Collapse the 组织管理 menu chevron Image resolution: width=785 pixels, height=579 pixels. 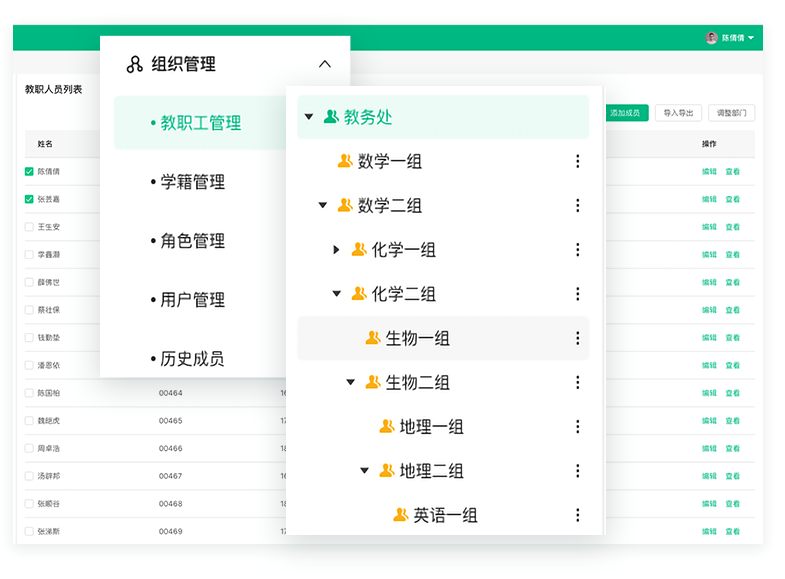[325, 64]
